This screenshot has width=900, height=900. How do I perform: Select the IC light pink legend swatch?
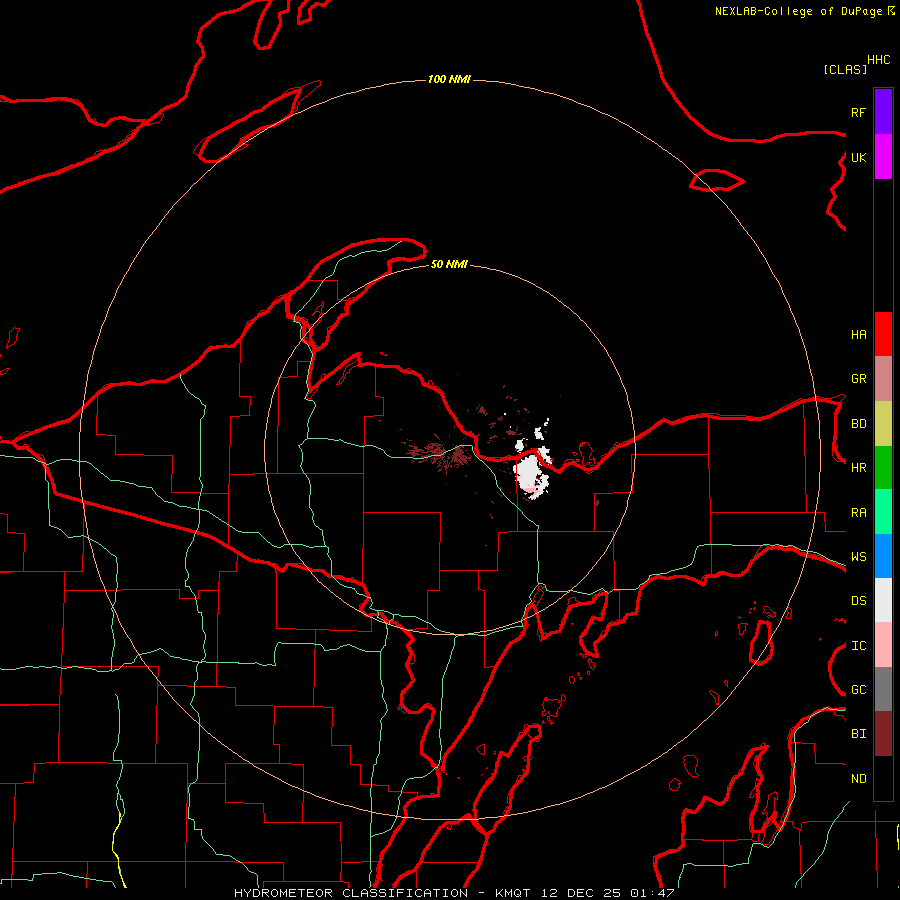pyautogui.click(x=883, y=645)
